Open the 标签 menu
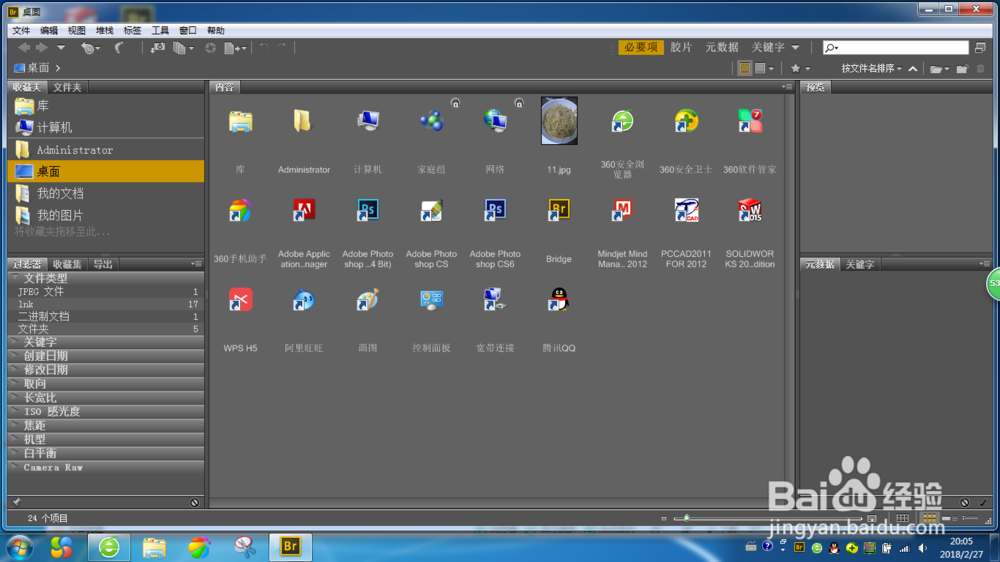Screen dimensions: 1000x562 point(132,30)
